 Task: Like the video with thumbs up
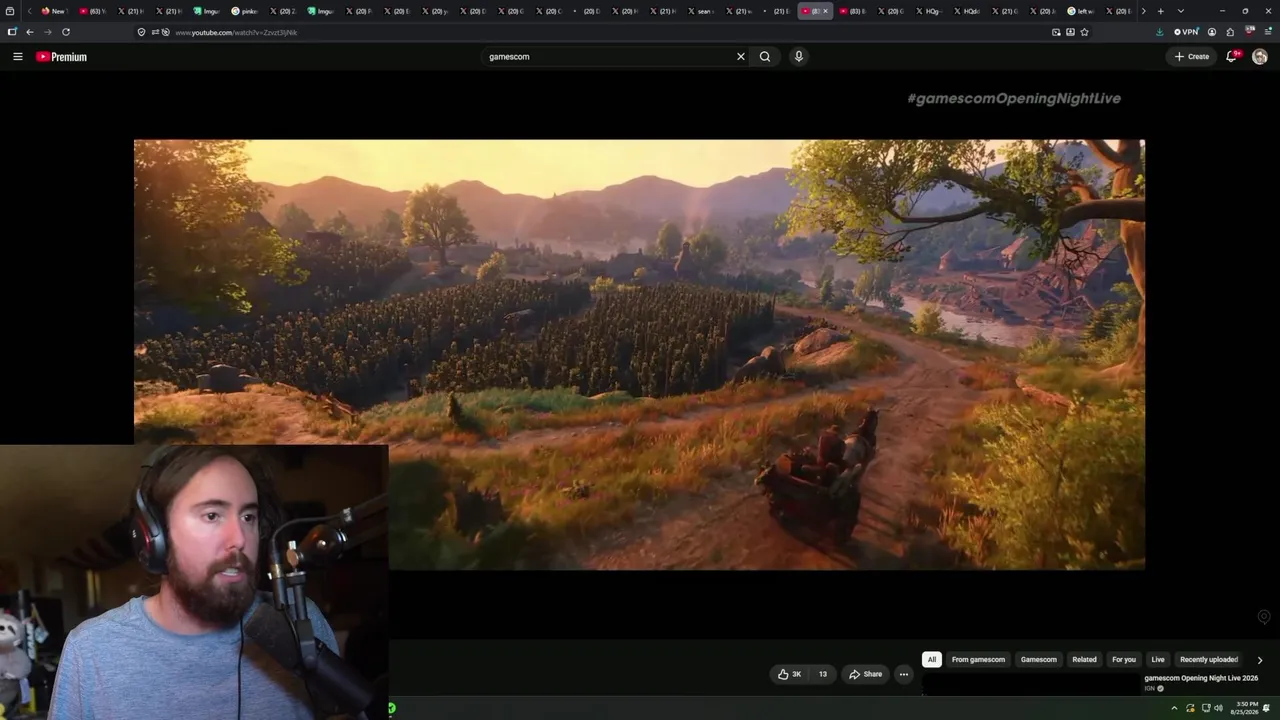point(789,674)
